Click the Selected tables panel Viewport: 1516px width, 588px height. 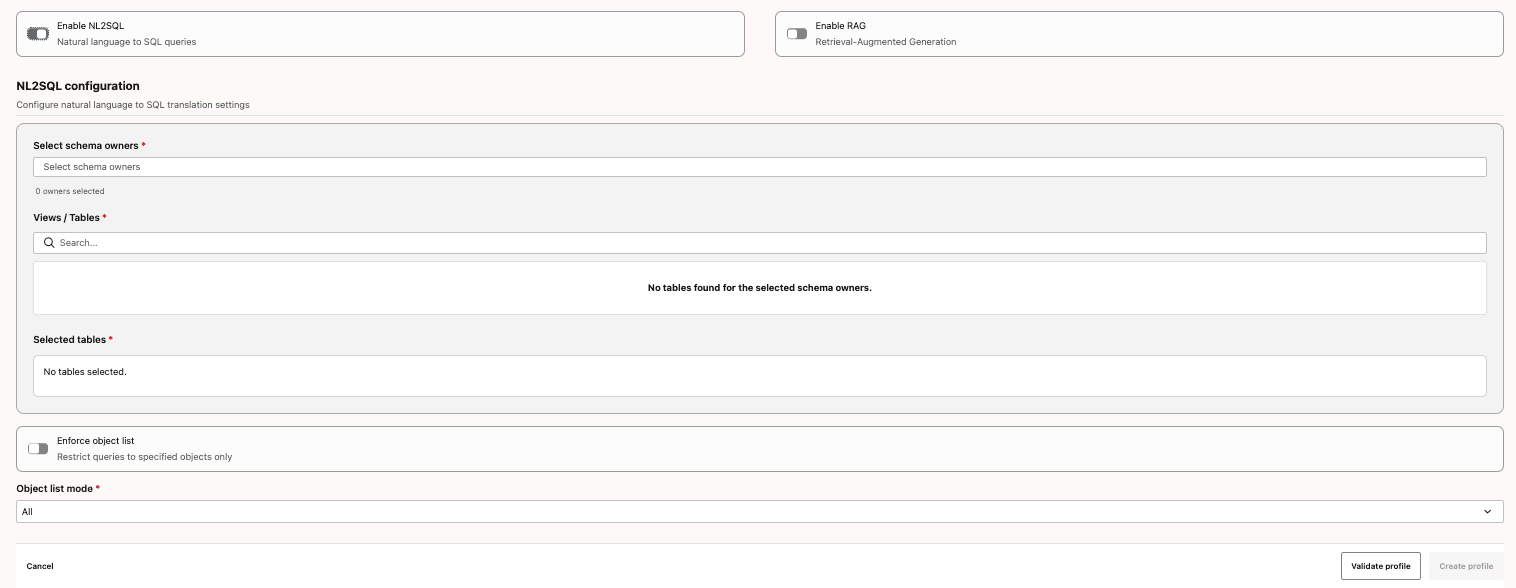click(758, 375)
